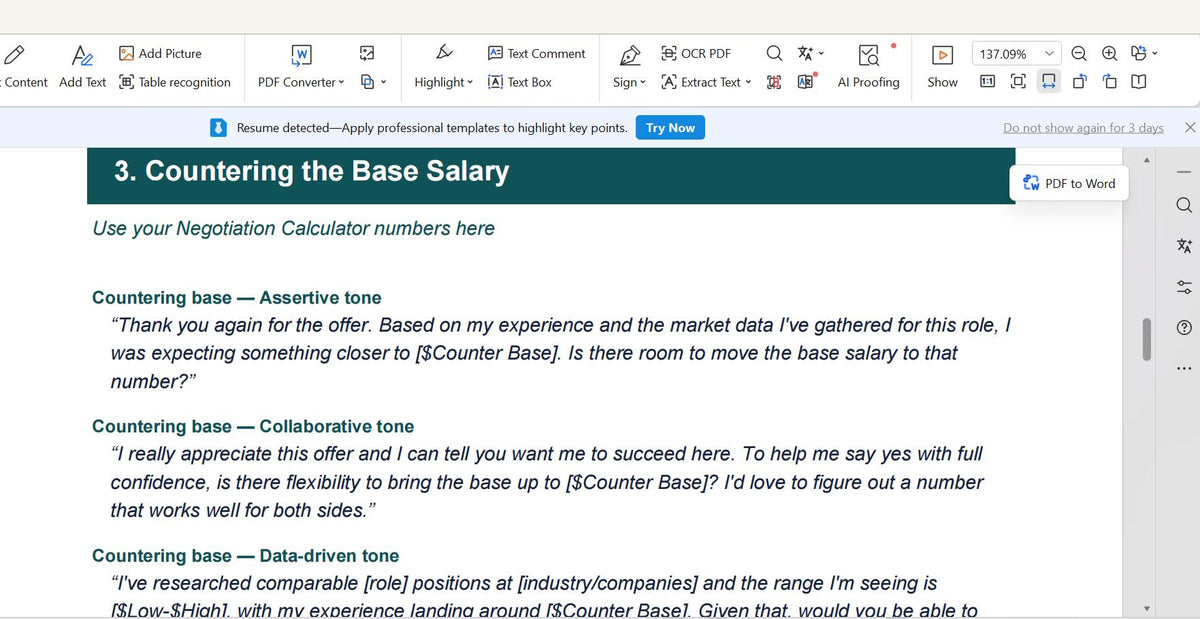
Task: Expand the Sign dropdown arrow
Action: click(643, 83)
